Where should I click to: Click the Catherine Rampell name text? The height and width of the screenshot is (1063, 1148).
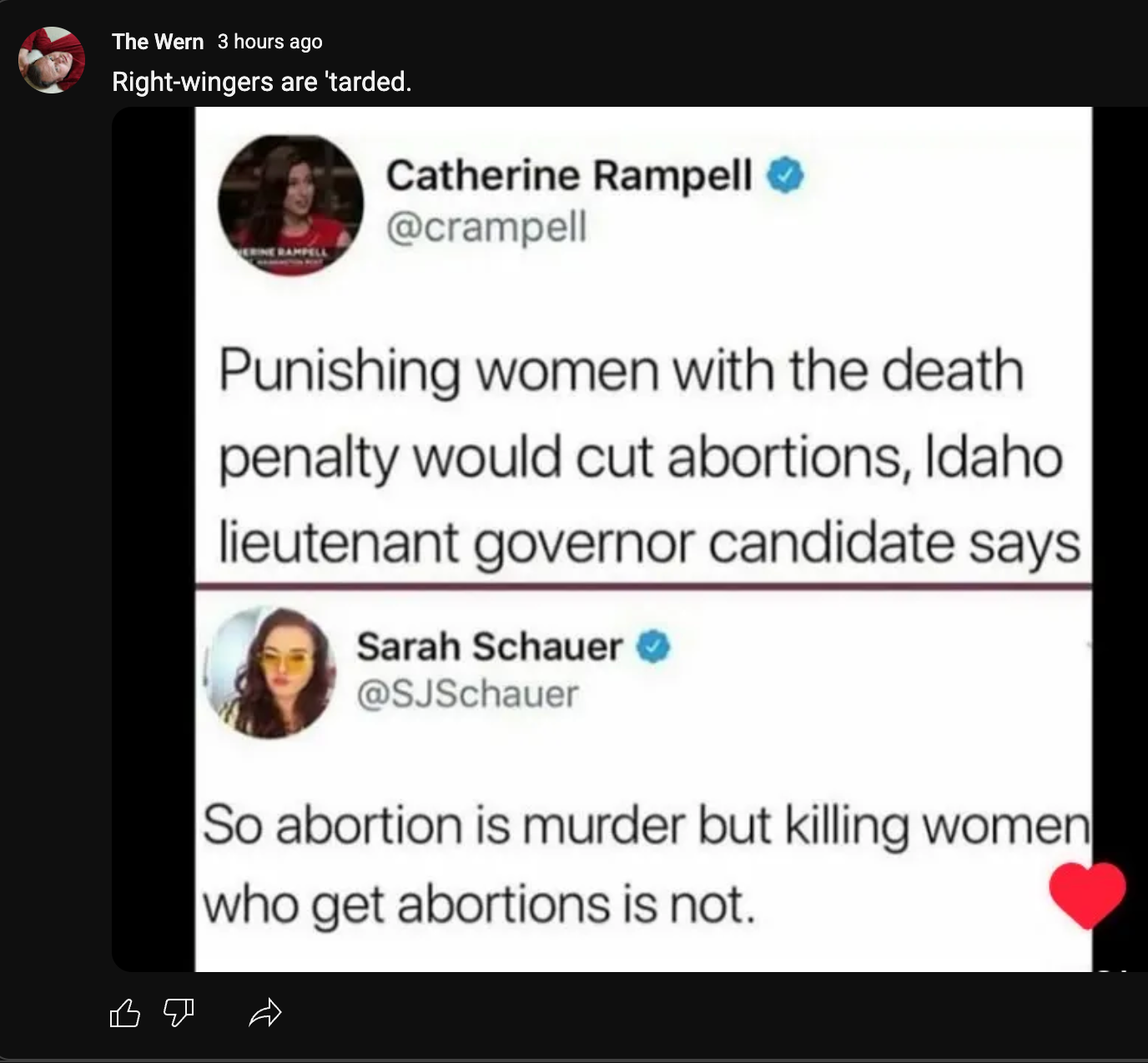pos(569,175)
